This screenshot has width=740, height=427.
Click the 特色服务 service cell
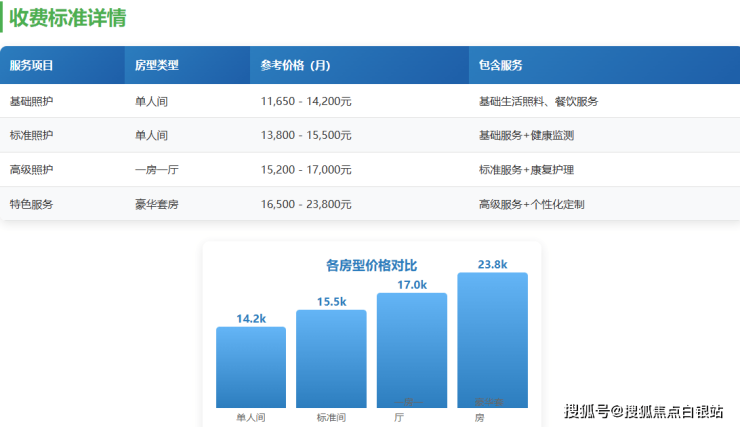point(31,204)
